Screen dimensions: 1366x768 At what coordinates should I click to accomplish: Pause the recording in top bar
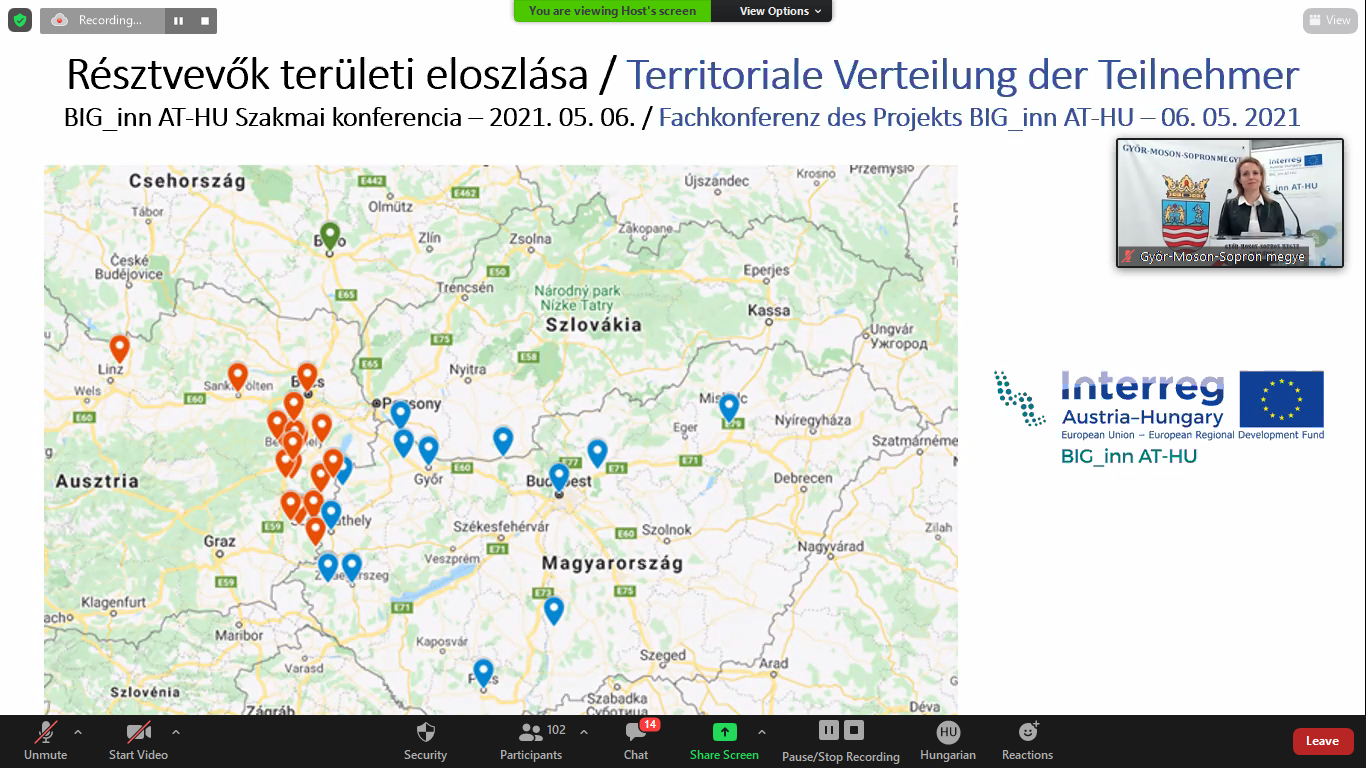point(178,20)
